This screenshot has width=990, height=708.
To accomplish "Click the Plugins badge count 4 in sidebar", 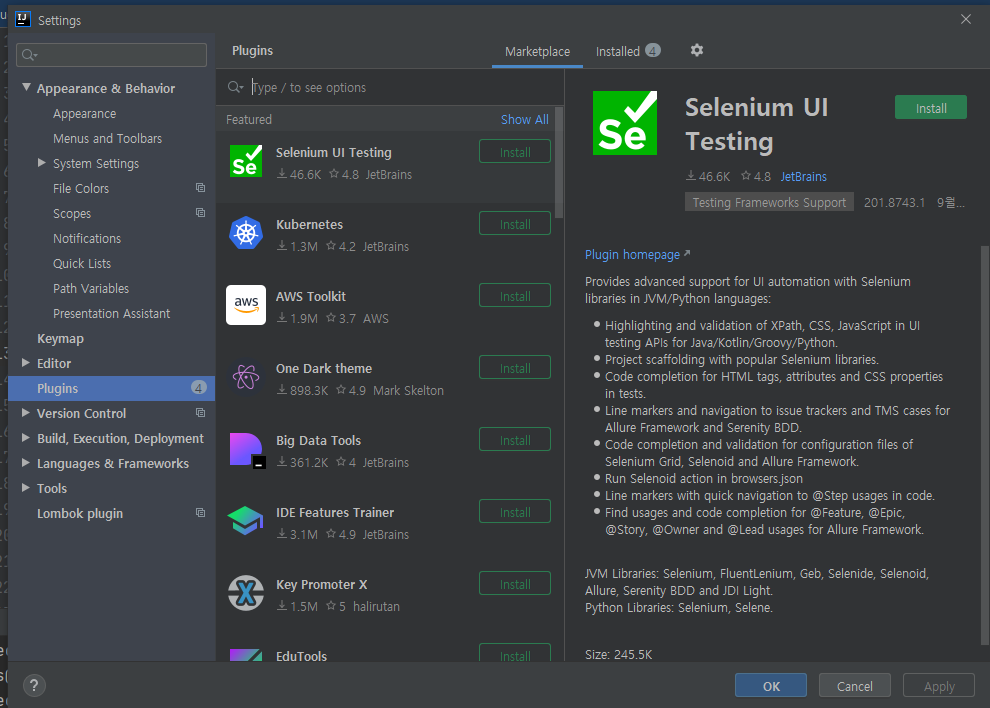I will coord(198,388).
